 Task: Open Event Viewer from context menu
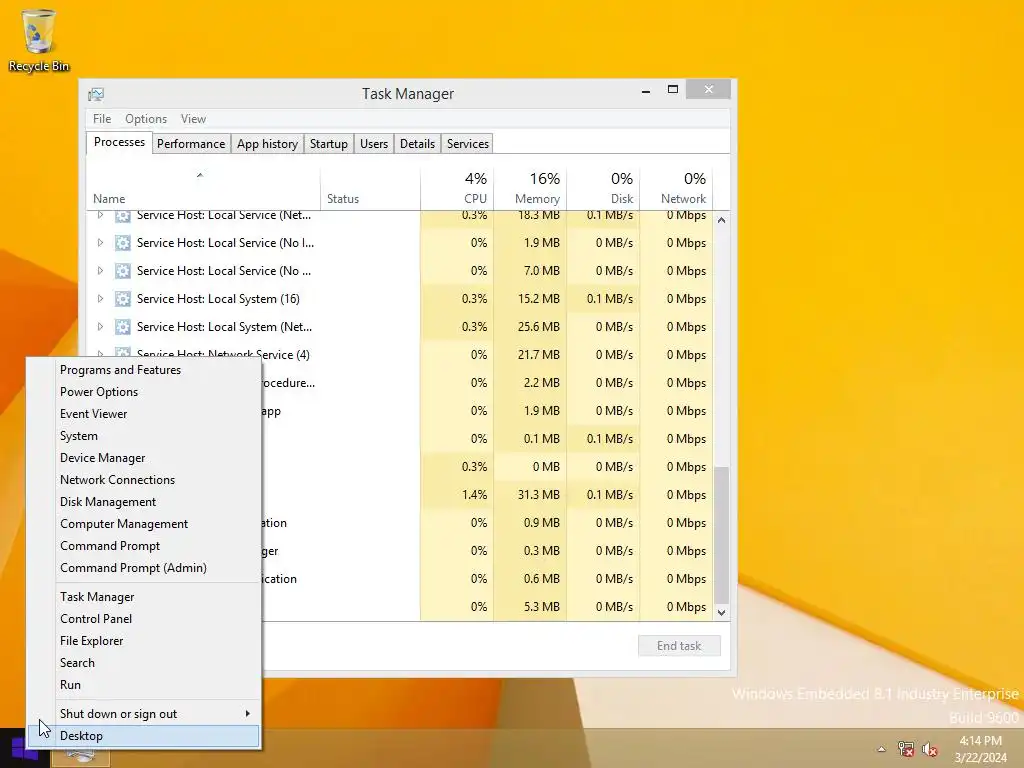(x=144, y=414)
